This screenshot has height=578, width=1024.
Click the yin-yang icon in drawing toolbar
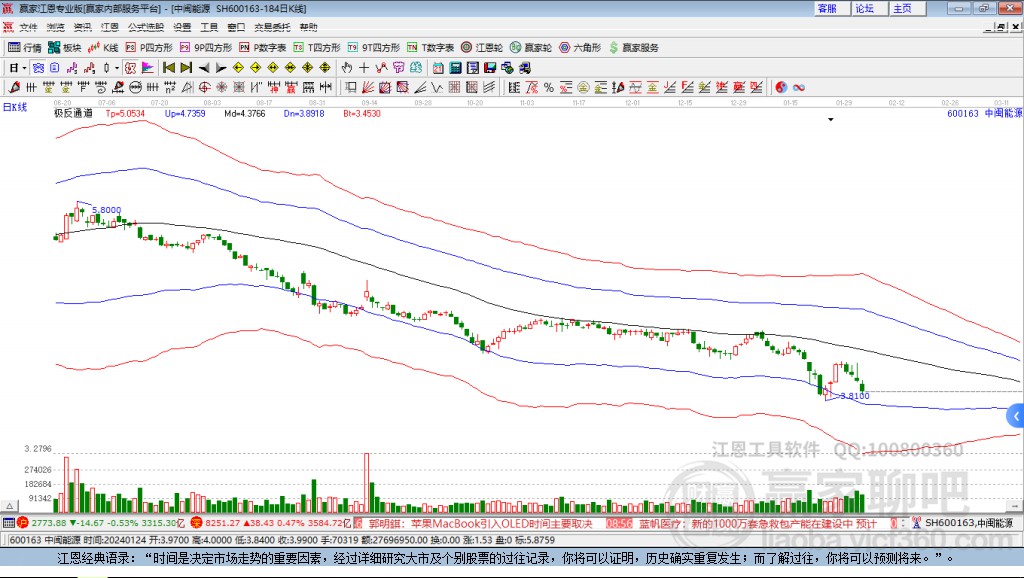pyautogui.click(x=781, y=88)
